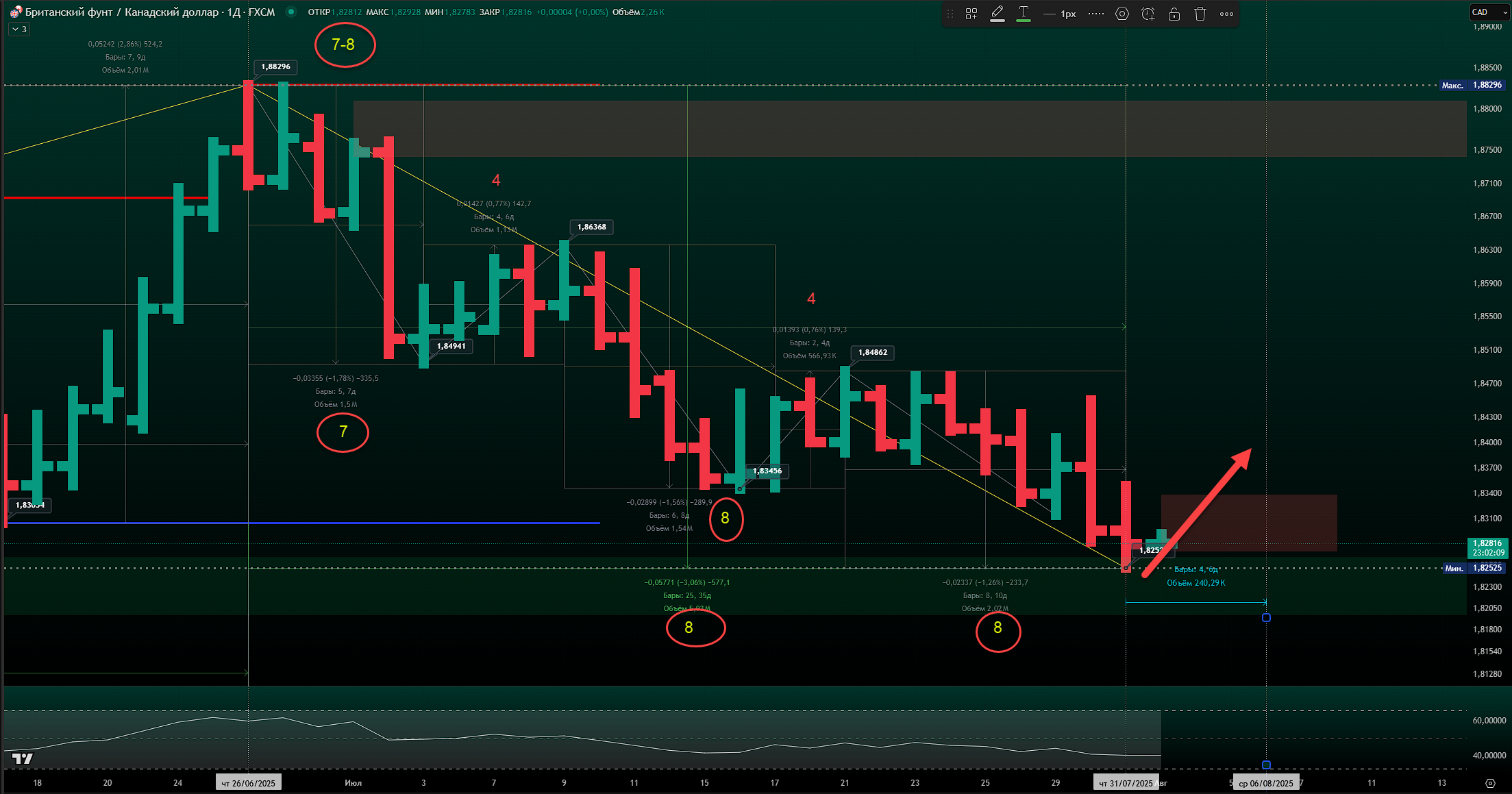Change text color with the T icon

coord(1024,14)
